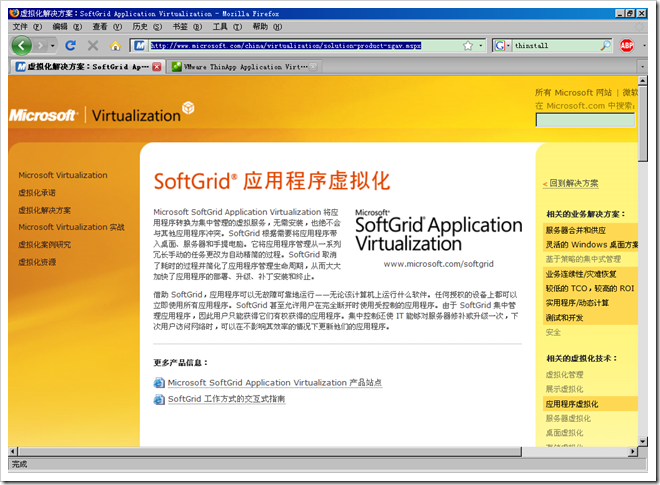Open the Google search engine selector
660x485 pixels.
coord(502,45)
